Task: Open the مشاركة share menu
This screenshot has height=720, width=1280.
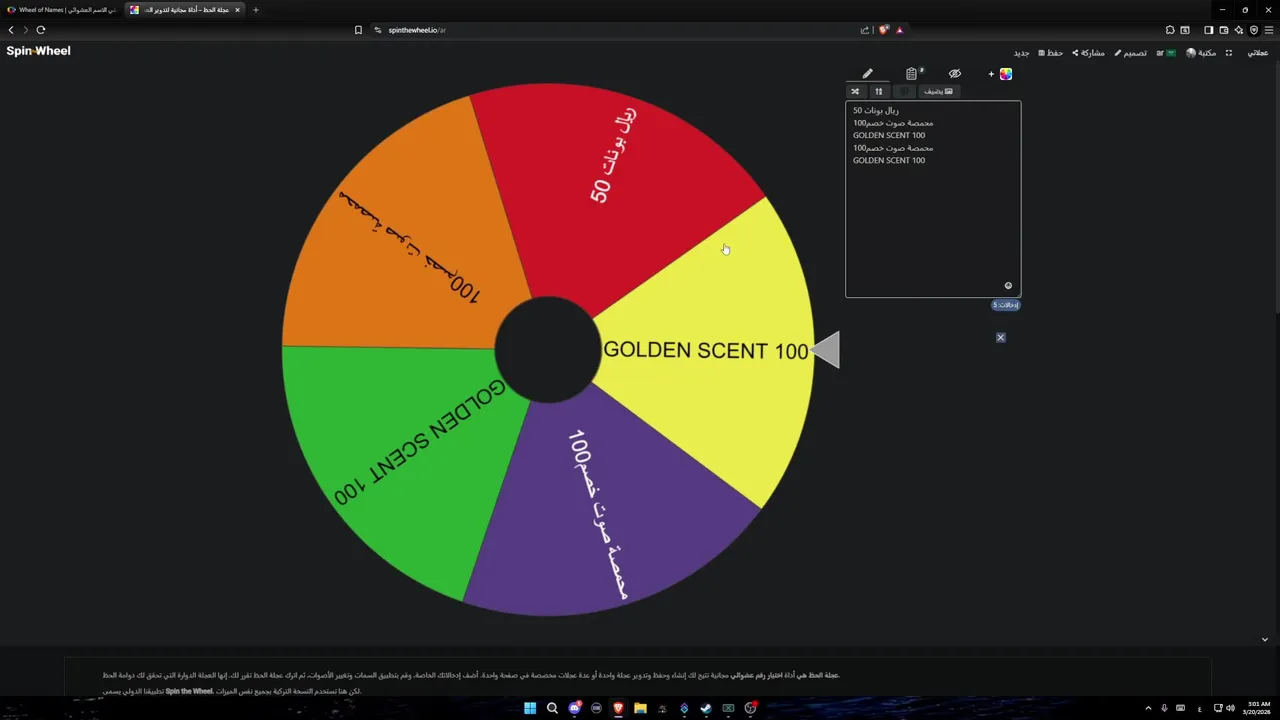Action: tap(1089, 53)
